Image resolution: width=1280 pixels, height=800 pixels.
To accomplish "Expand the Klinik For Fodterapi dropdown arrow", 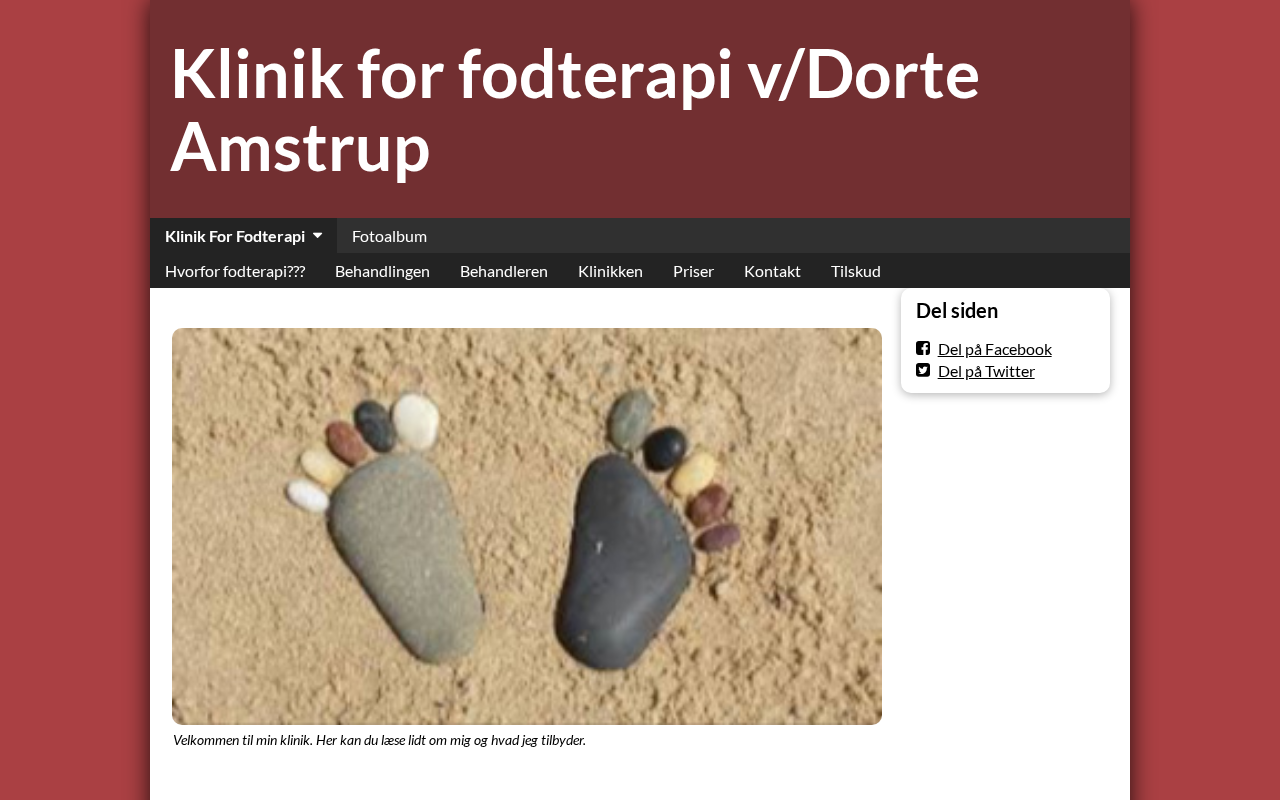I will pyautogui.click(x=317, y=236).
